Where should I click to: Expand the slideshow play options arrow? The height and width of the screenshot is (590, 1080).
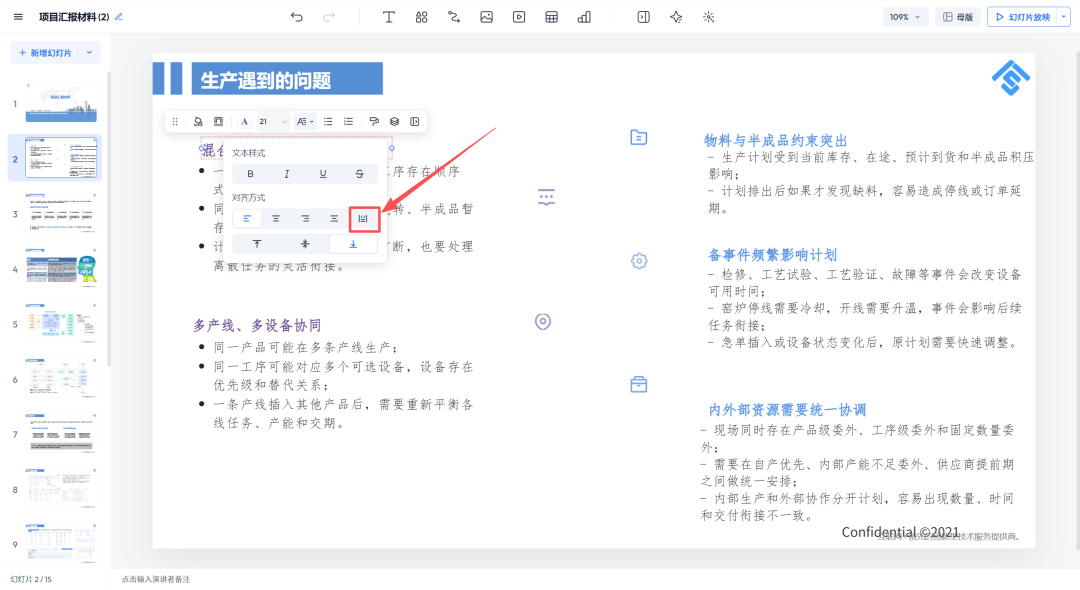(1064, 17)
